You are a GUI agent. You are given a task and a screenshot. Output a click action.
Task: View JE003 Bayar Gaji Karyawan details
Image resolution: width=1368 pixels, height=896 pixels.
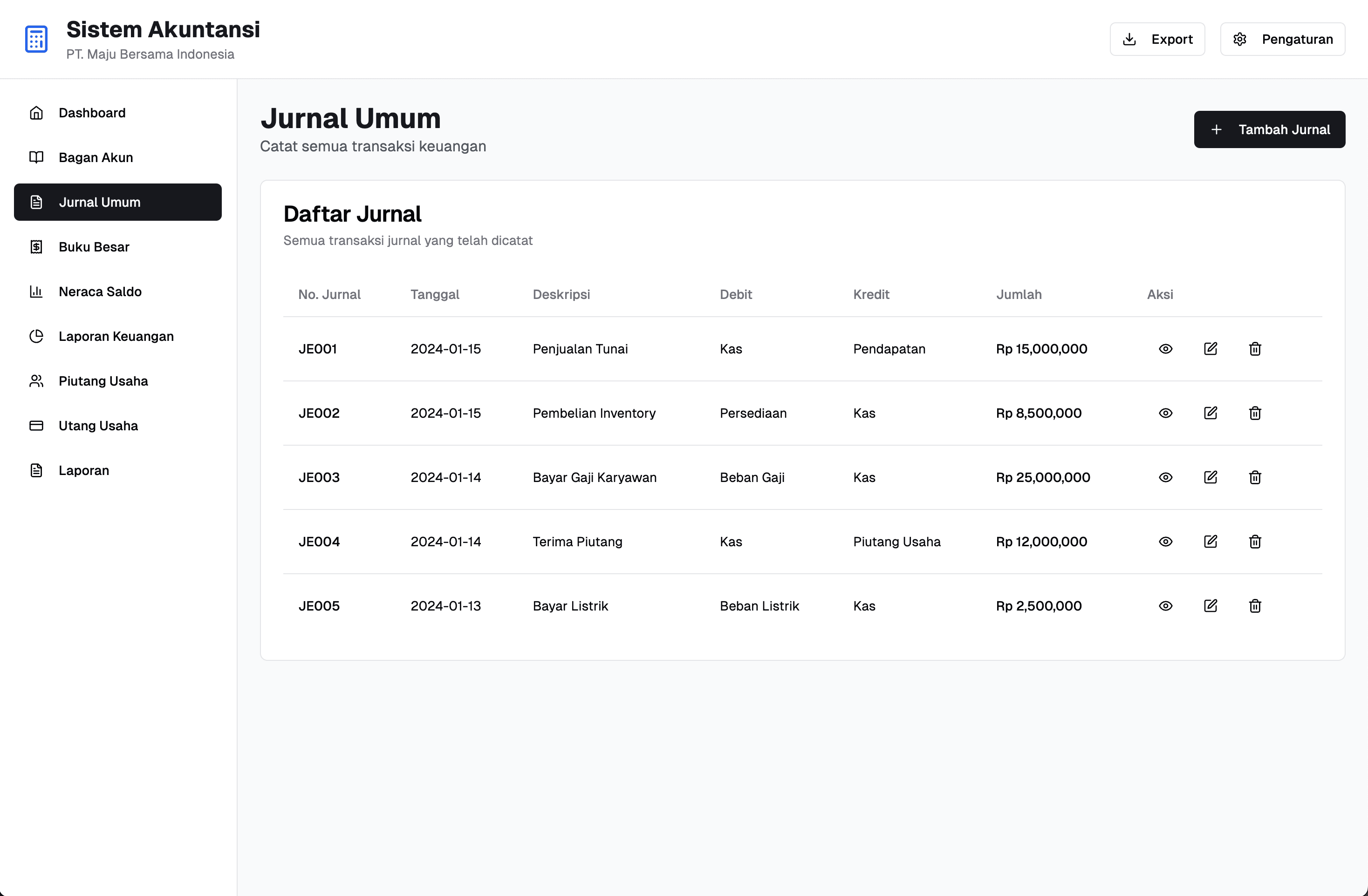pyautogui.click(x=1165, y=477)
